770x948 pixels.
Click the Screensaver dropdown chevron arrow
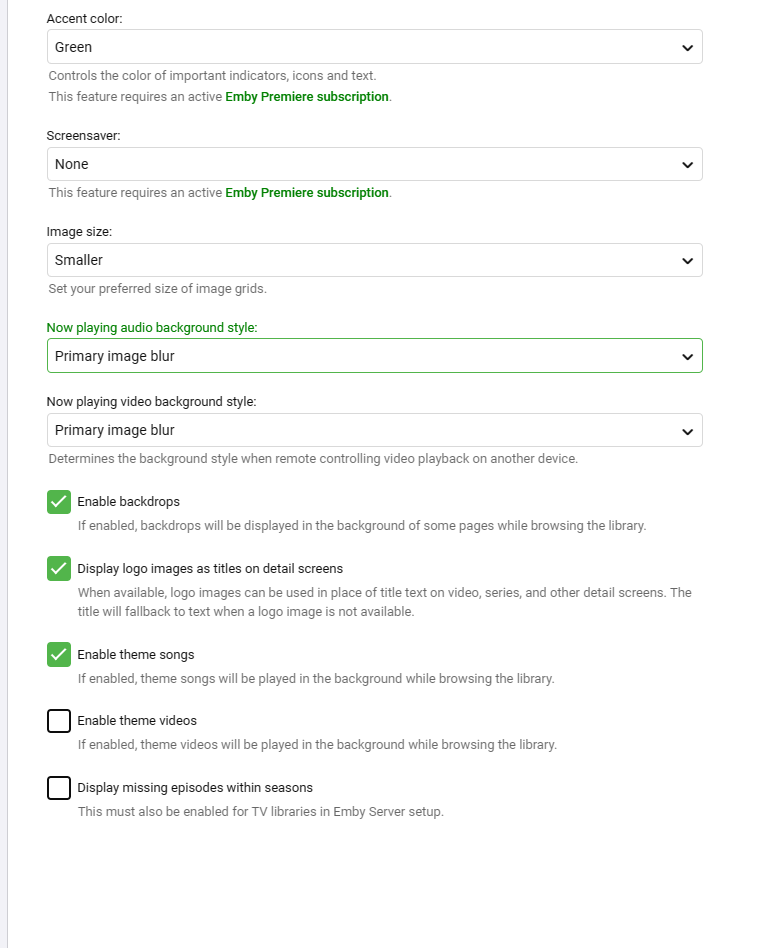coord(687,164)
